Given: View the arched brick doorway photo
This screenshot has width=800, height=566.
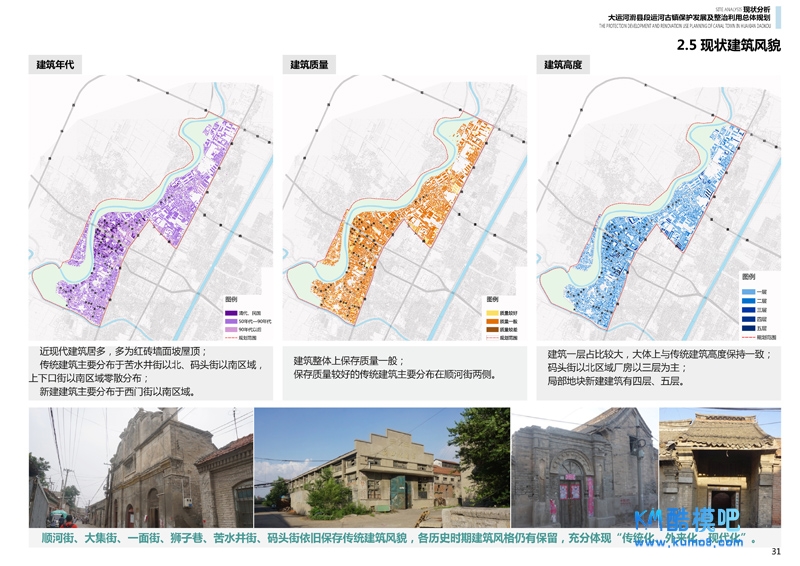Looking at the screenshot, I should pyautogui.click(x=583, y=467).
